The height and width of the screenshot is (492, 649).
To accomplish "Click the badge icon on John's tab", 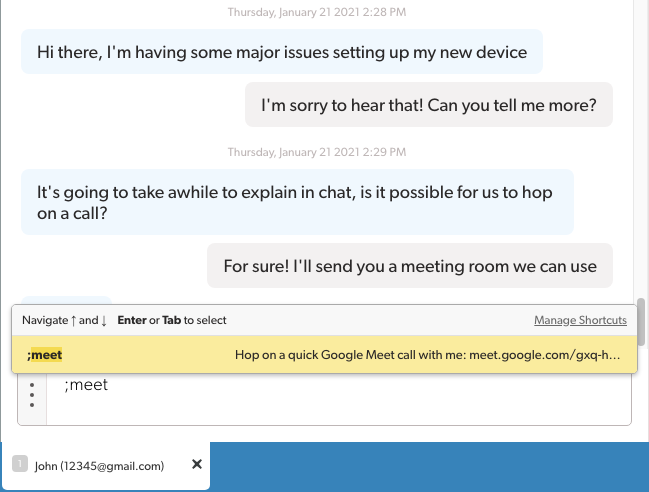I will coord(19,464).
